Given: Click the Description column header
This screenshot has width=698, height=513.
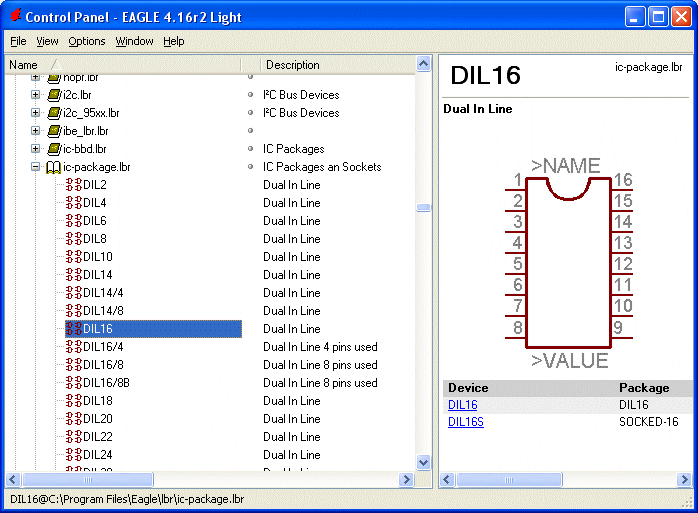Looking at the screenshot, I should (338, 65).
